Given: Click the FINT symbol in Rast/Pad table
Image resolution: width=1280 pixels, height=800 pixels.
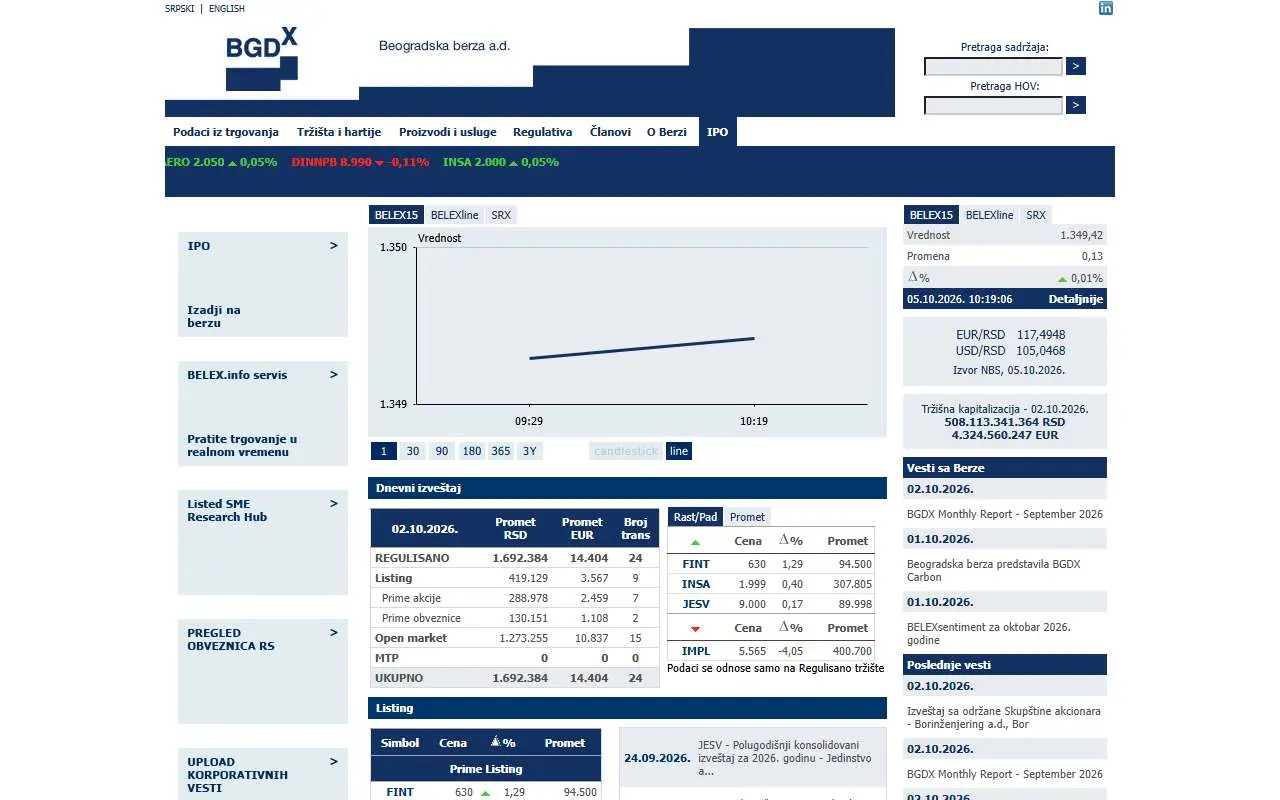Looking at the screenshot, I should point(696,564).
